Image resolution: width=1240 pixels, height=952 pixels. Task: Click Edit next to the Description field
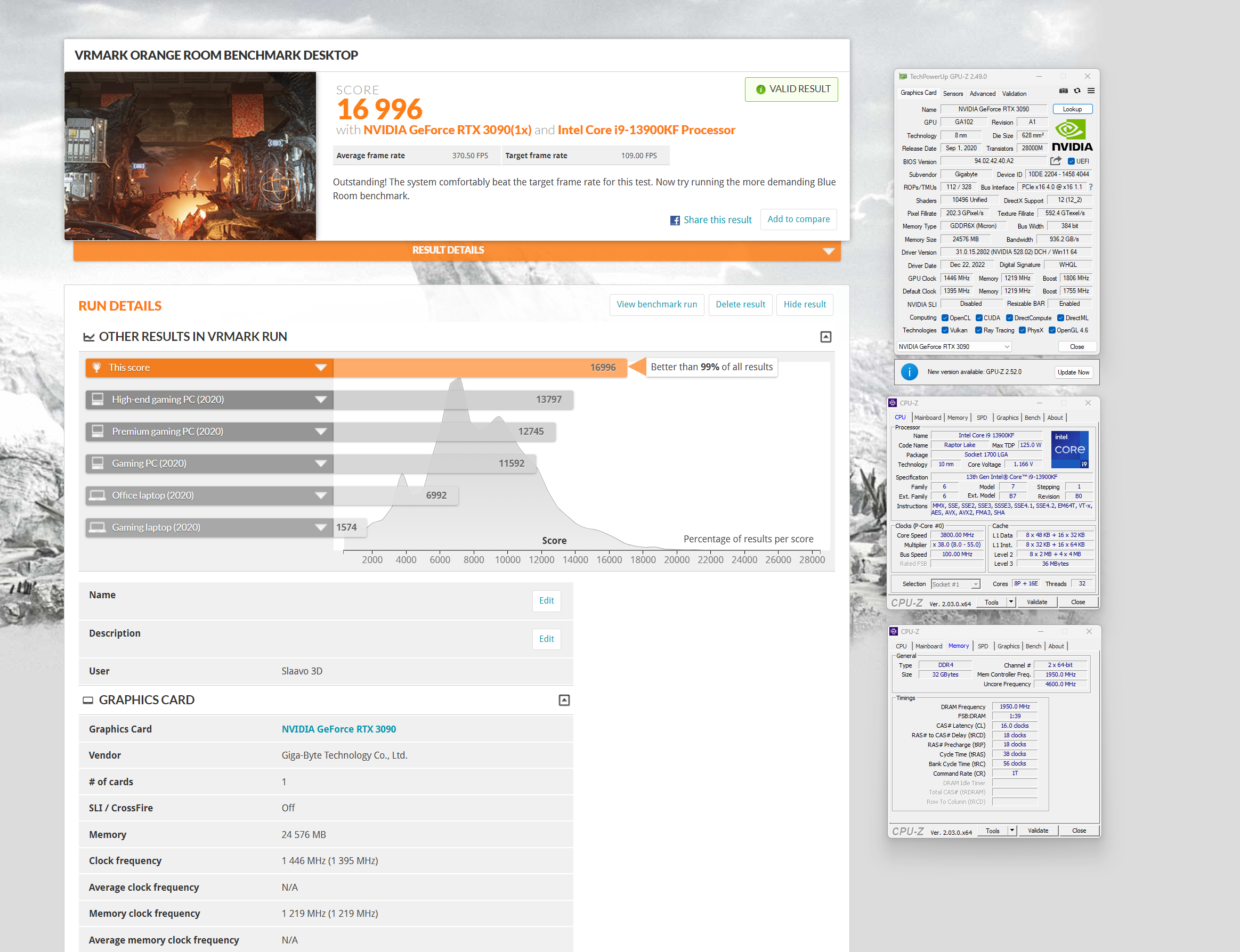tap(546, 639)
